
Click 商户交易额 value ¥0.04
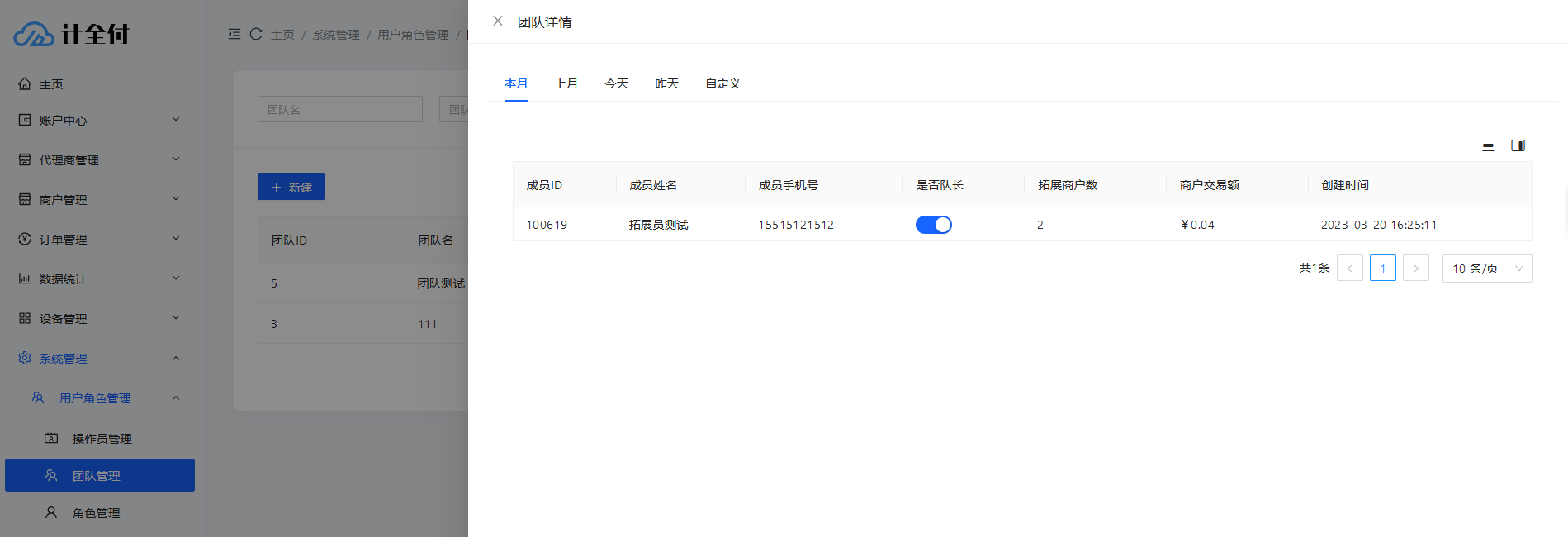point(1197,225)
